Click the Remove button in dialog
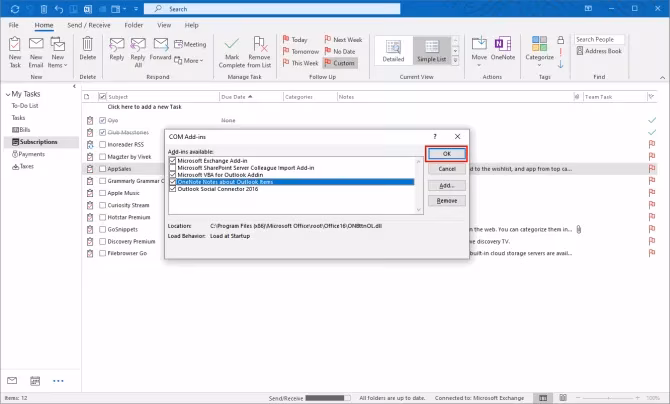Viewport: 670px width, 404px height. coord(447,201)
